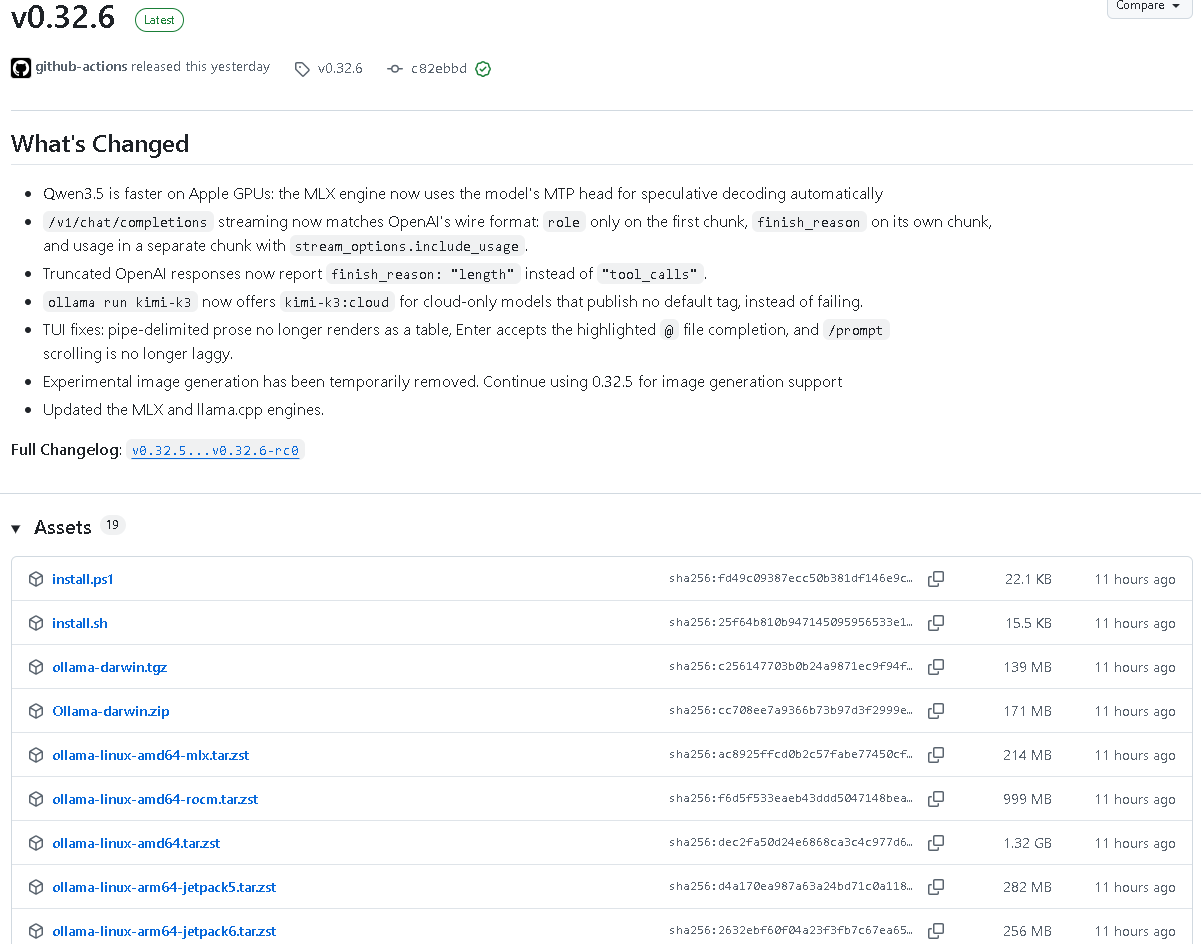The width and height of the screenshot is (1201, 944).
Task: Open the v0.32.6 tag link
Action: tap(340, 69)
